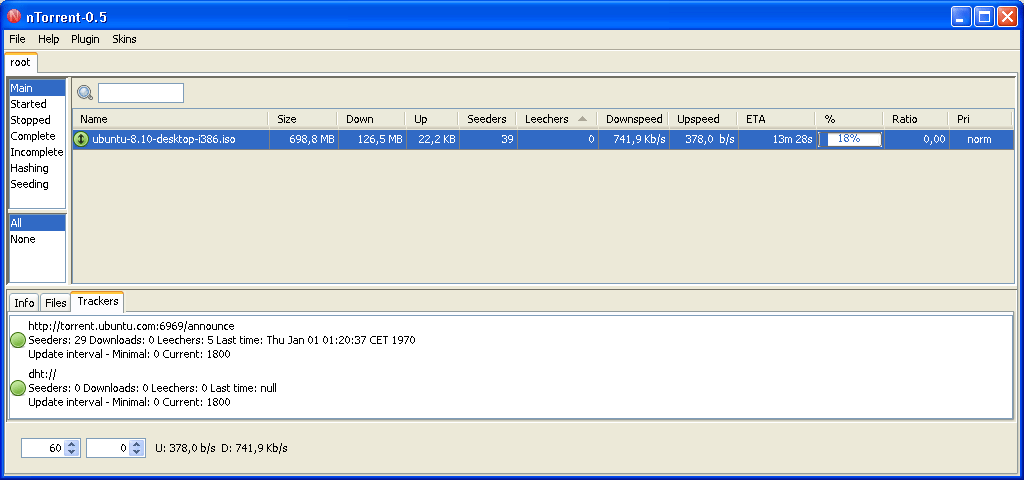Viewport: 1024px width, 480px height.
Task: Click green status circle of dht:// tracker
Action: click(18, 389)
